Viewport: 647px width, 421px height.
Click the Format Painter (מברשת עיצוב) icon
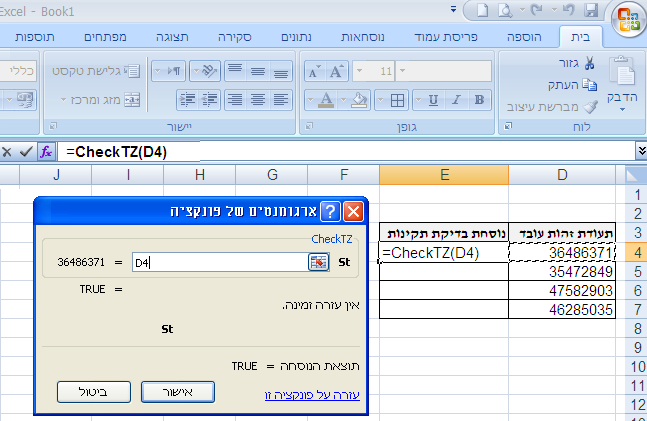click(588, 106)
